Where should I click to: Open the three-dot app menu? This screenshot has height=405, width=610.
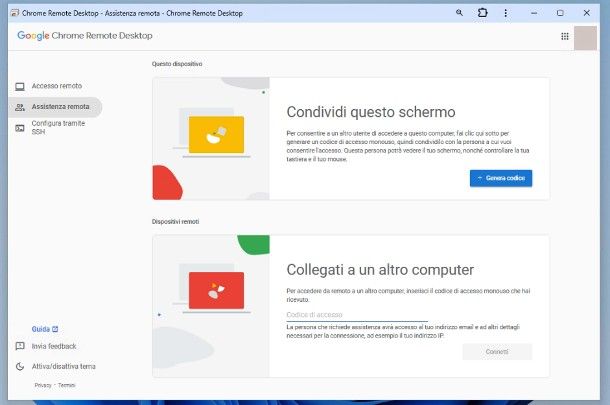505,13
